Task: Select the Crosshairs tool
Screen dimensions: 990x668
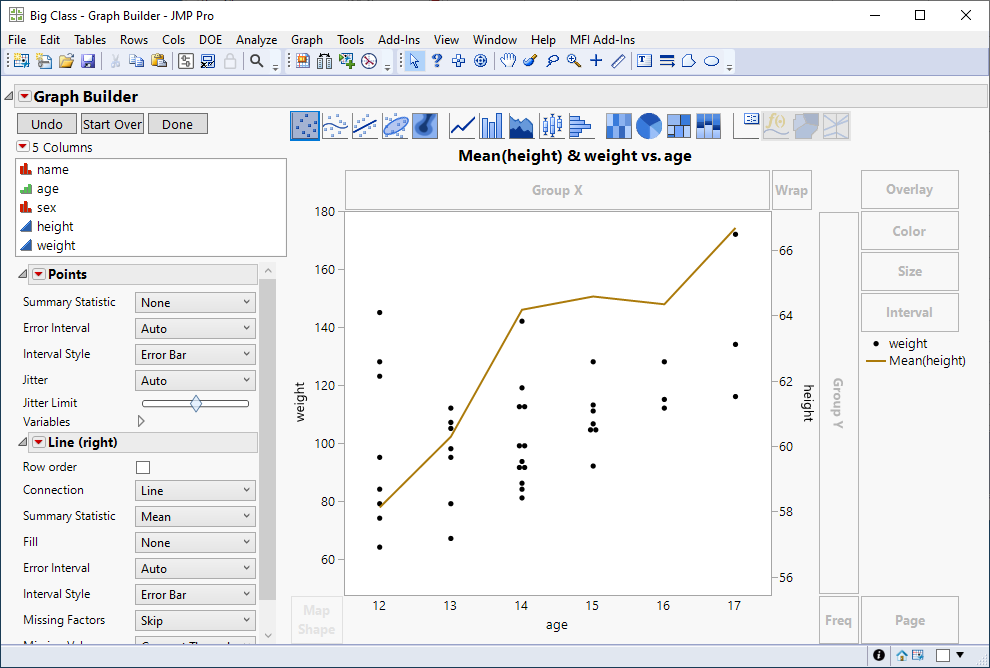Action: [x=596, y=61]
